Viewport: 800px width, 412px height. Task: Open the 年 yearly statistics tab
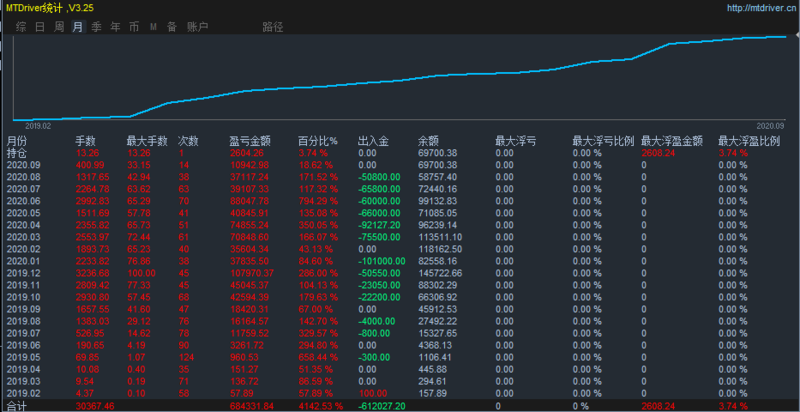point(116,27)
